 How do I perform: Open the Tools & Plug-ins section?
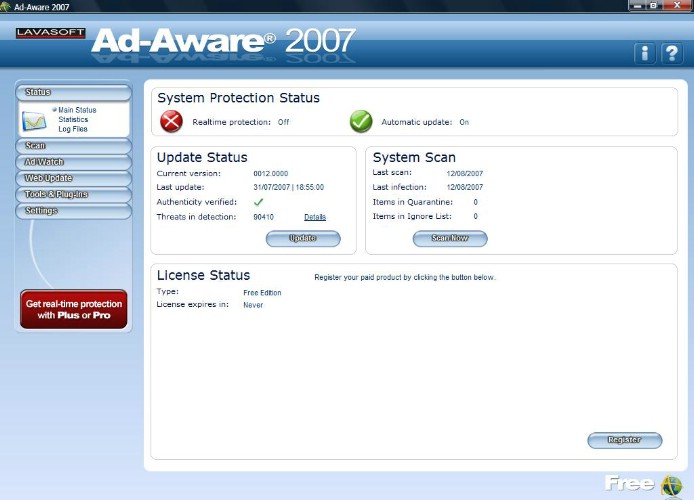click(73, 194)
